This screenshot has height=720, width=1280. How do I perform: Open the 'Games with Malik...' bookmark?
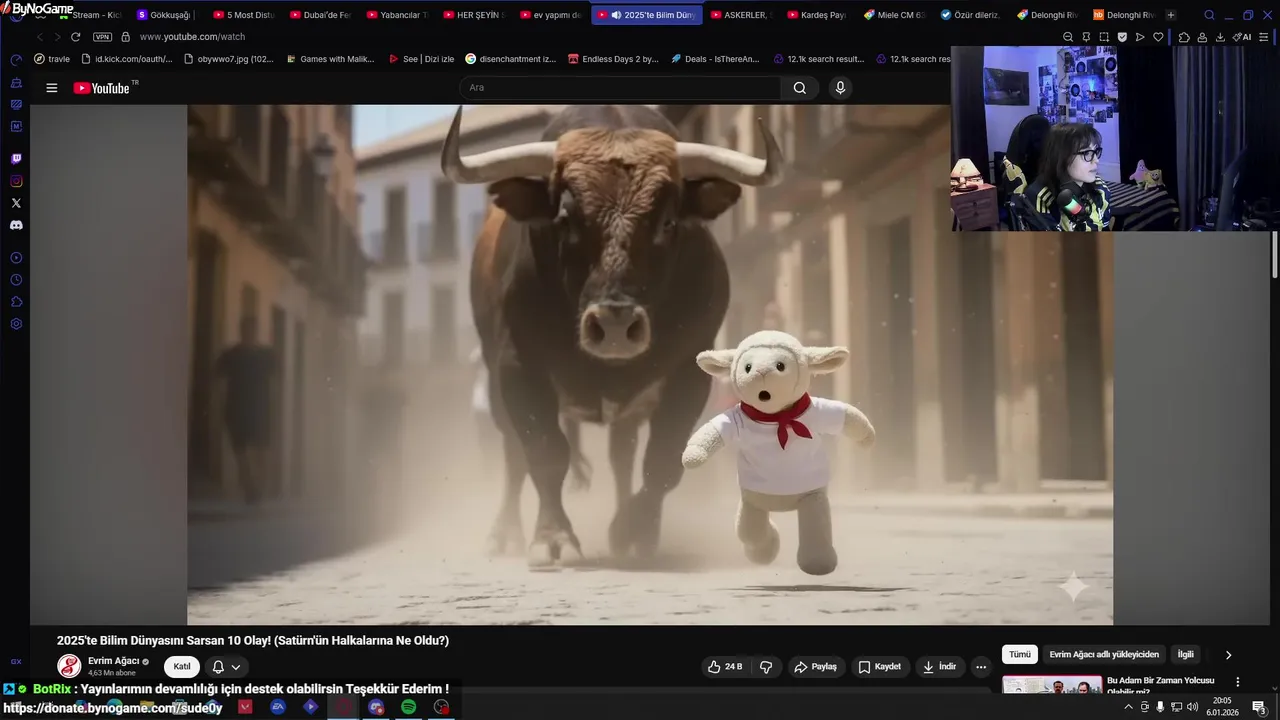(329, 59)
